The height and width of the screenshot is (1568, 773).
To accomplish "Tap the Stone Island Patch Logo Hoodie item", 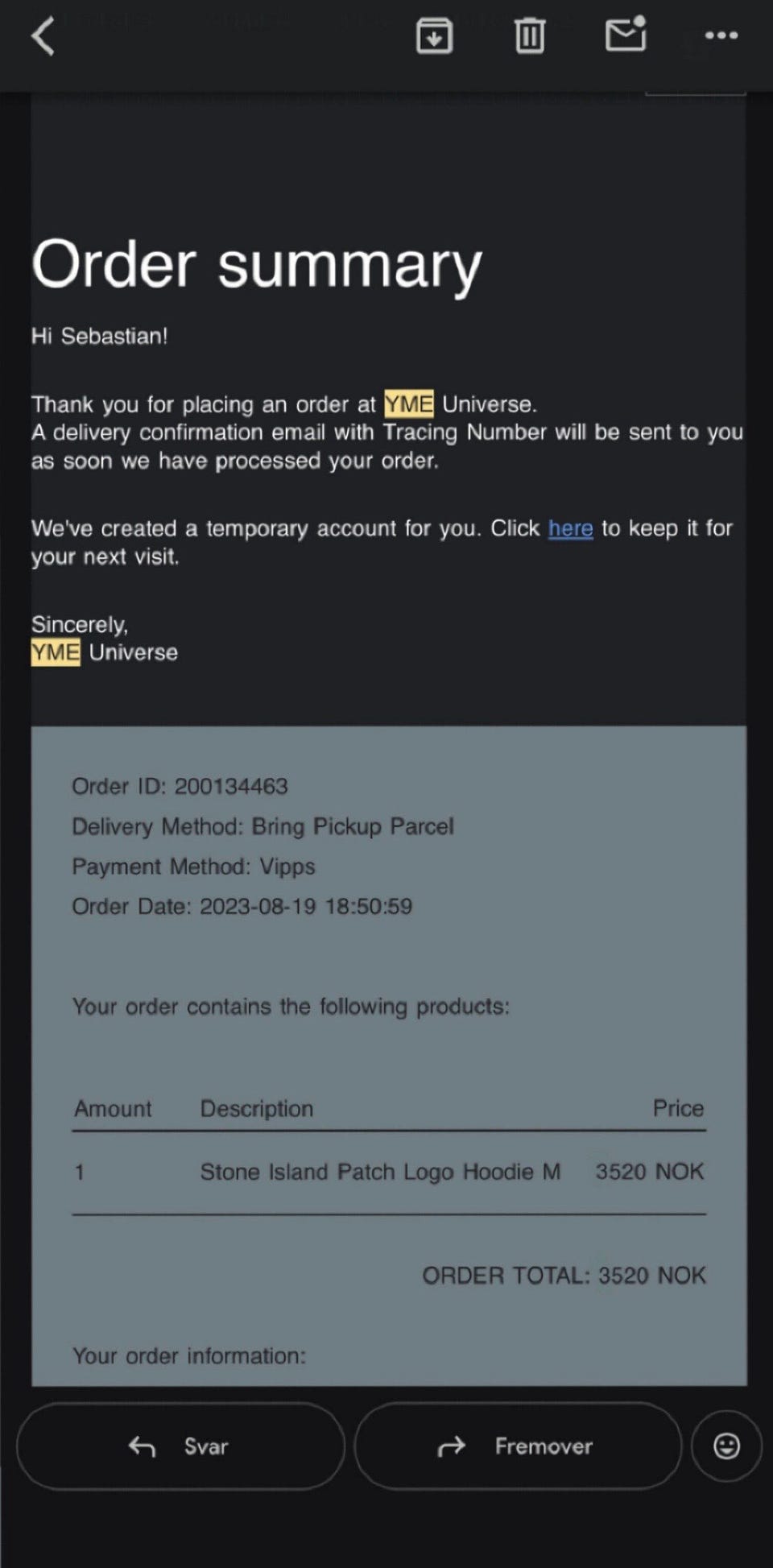I will (x=379, y=1172).
